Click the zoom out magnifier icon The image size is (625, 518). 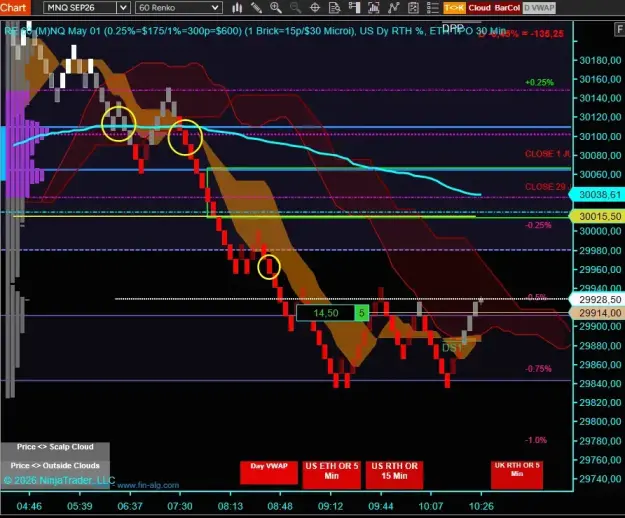pyautogui.click(x=295, y=8)
